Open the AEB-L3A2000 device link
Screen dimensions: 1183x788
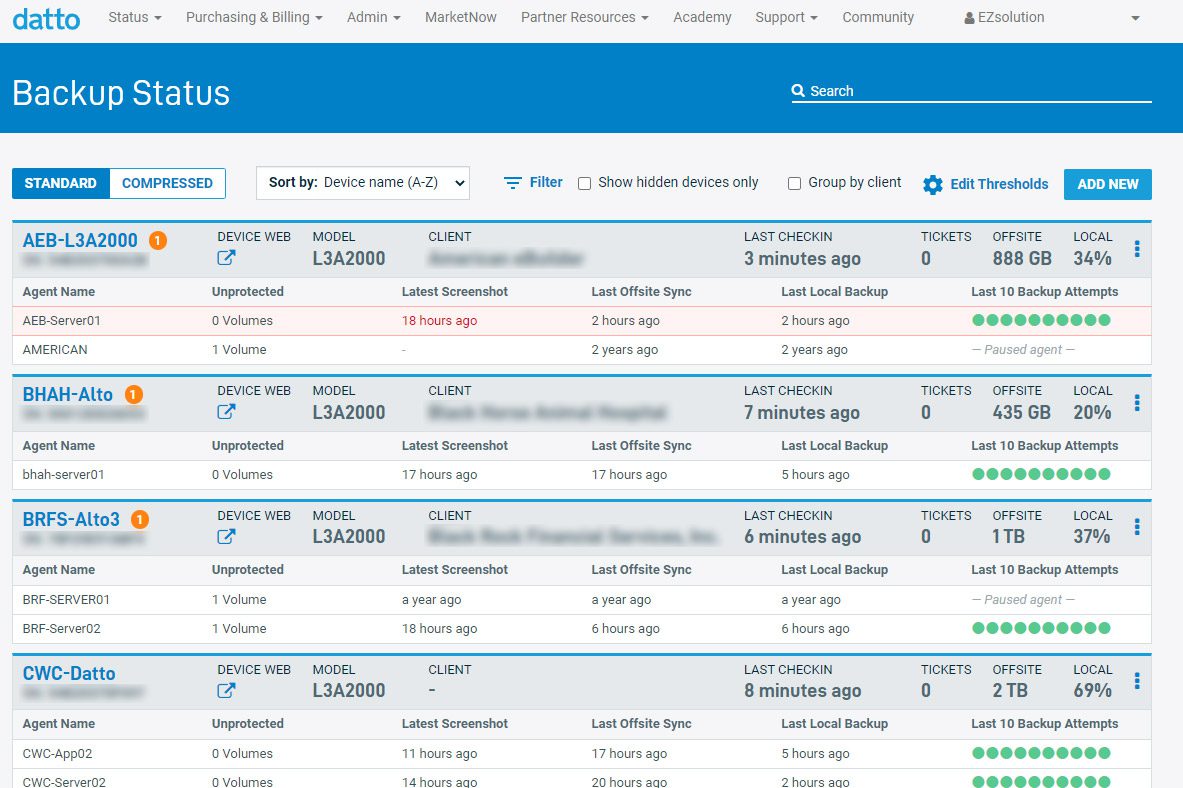click(x=80, y=240)
